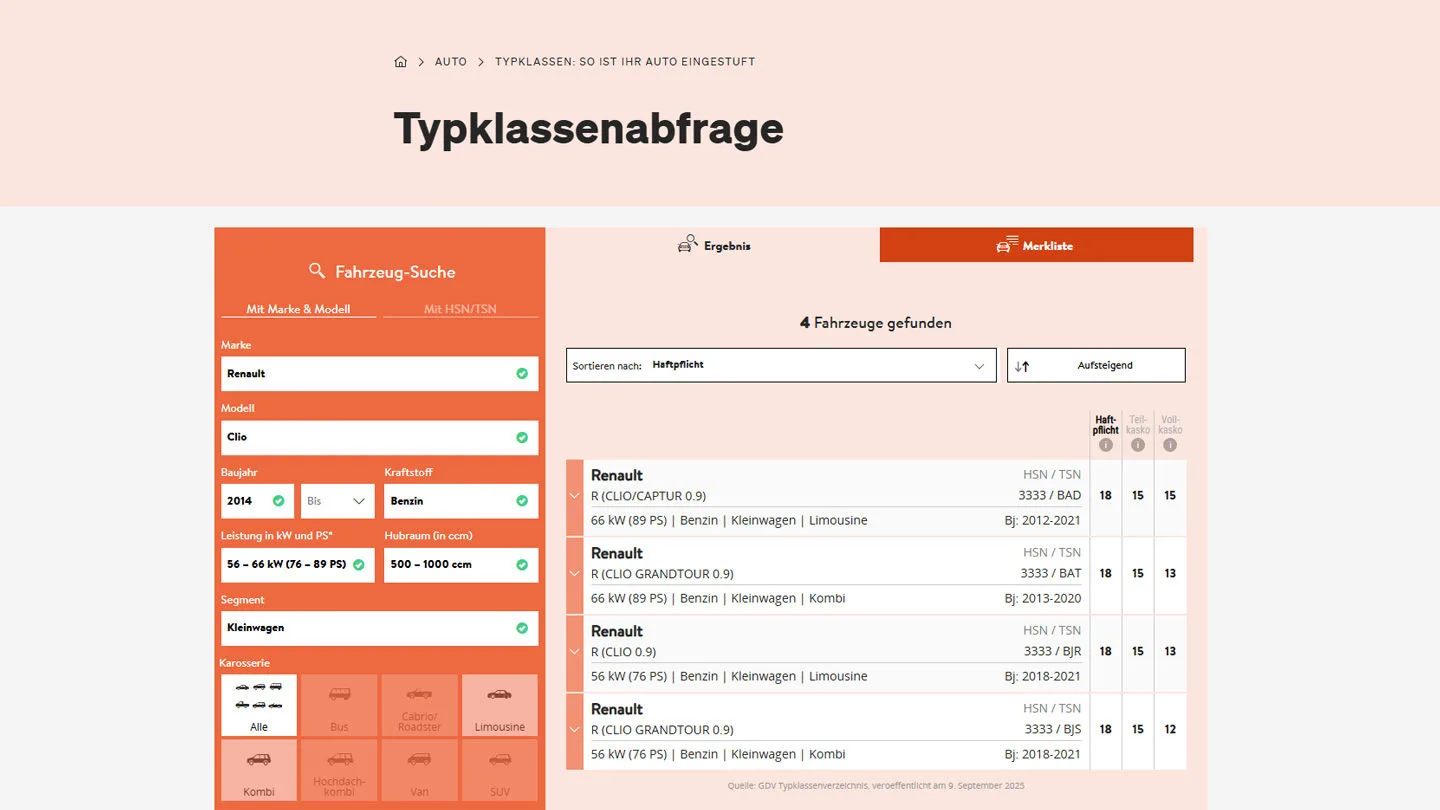Select the SUV body type tile
Viewport: 1440px width, 810px height.
tap(499, 770)
